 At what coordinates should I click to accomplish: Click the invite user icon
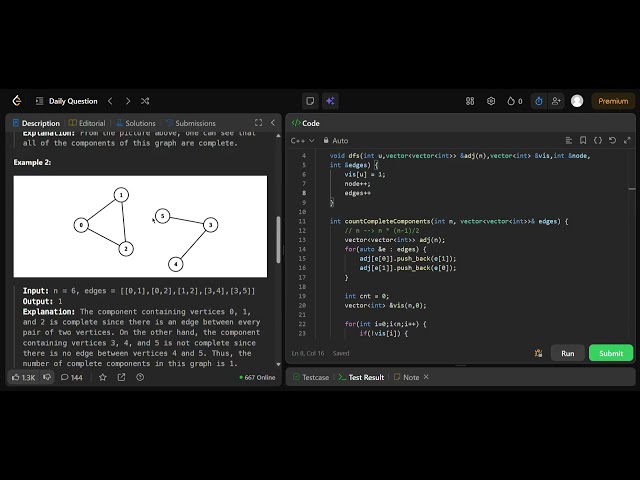coord(556,101)
